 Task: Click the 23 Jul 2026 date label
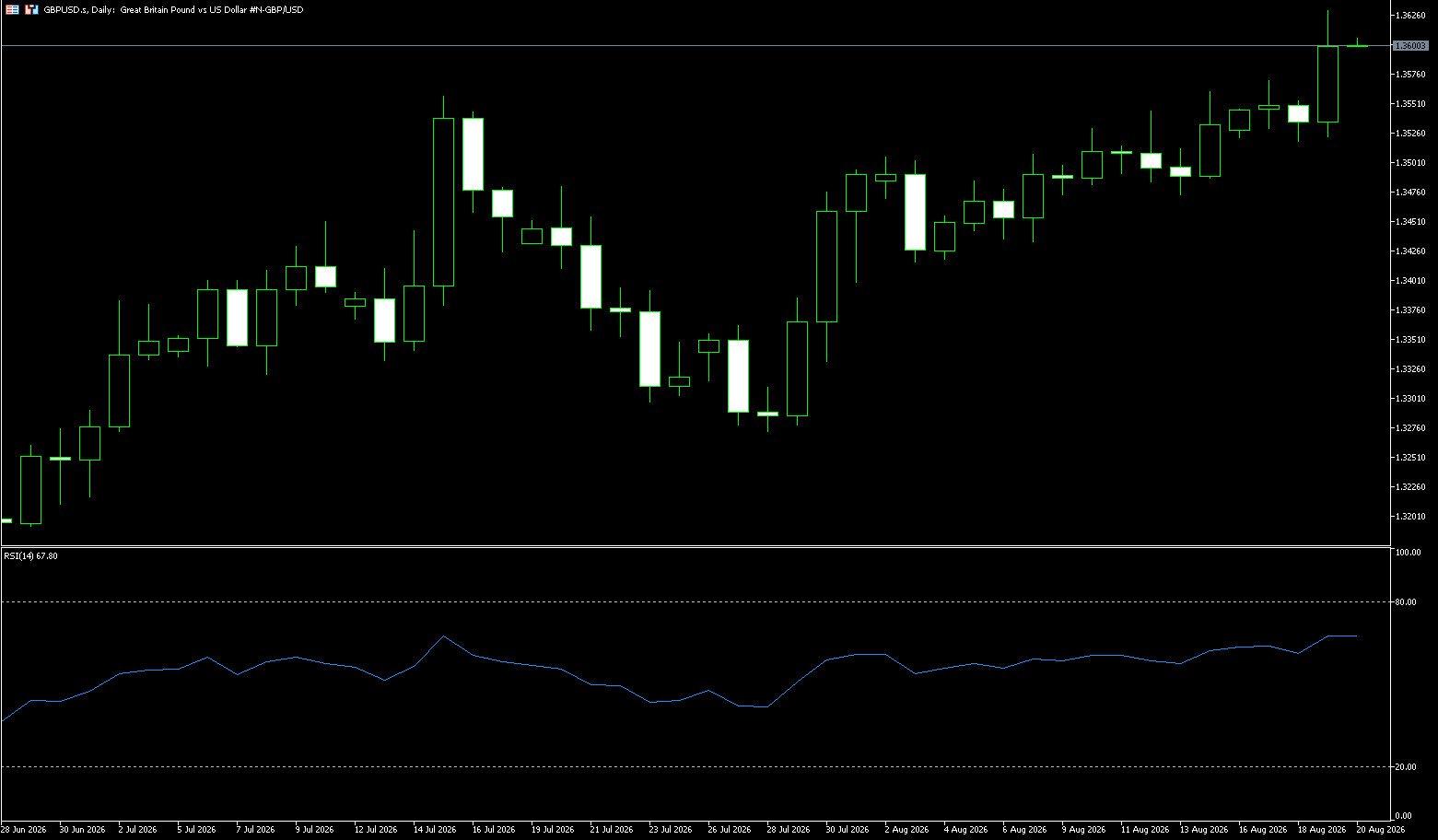[671, 830]
